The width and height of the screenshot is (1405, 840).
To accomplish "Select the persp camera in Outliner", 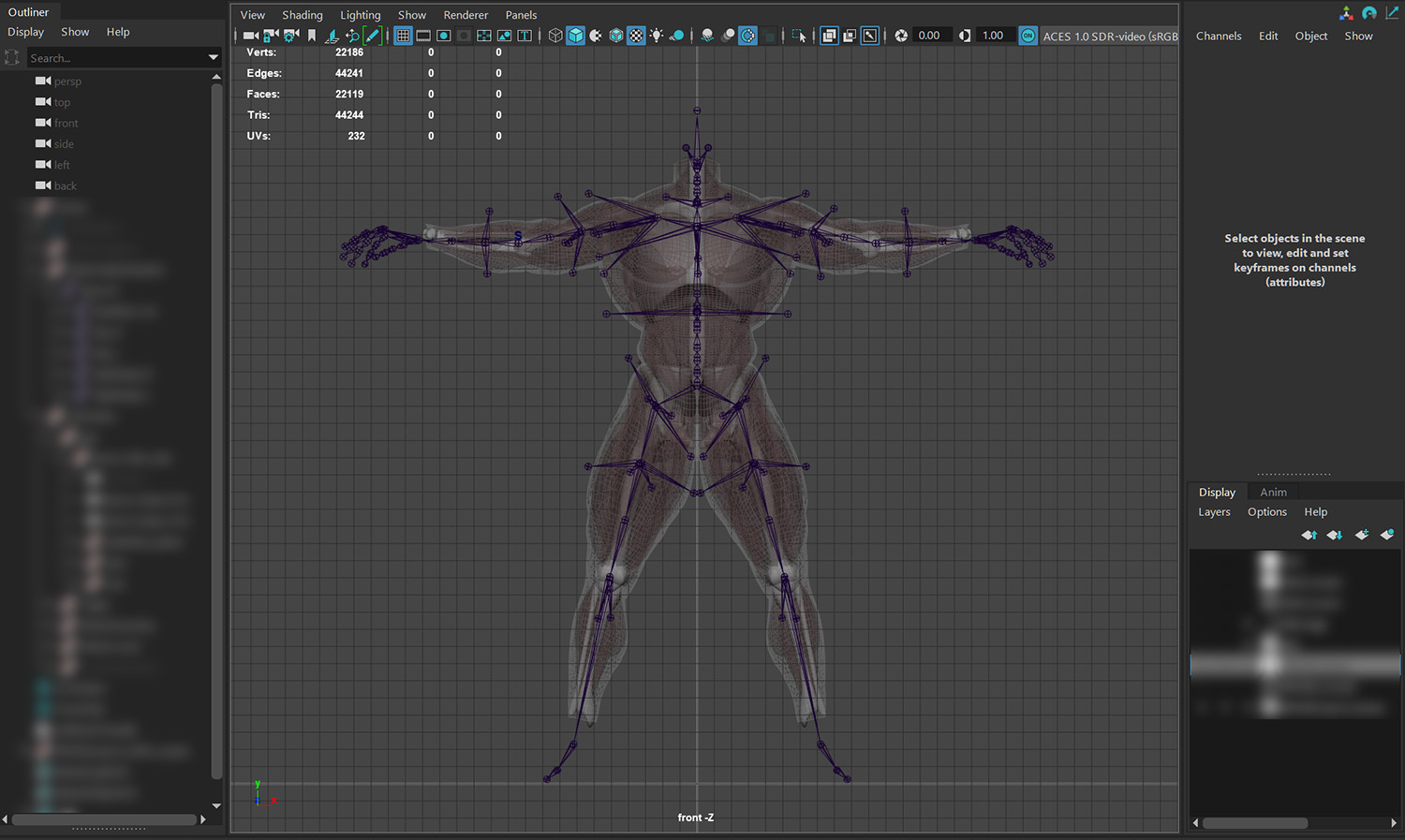I will tap(67, 81).
